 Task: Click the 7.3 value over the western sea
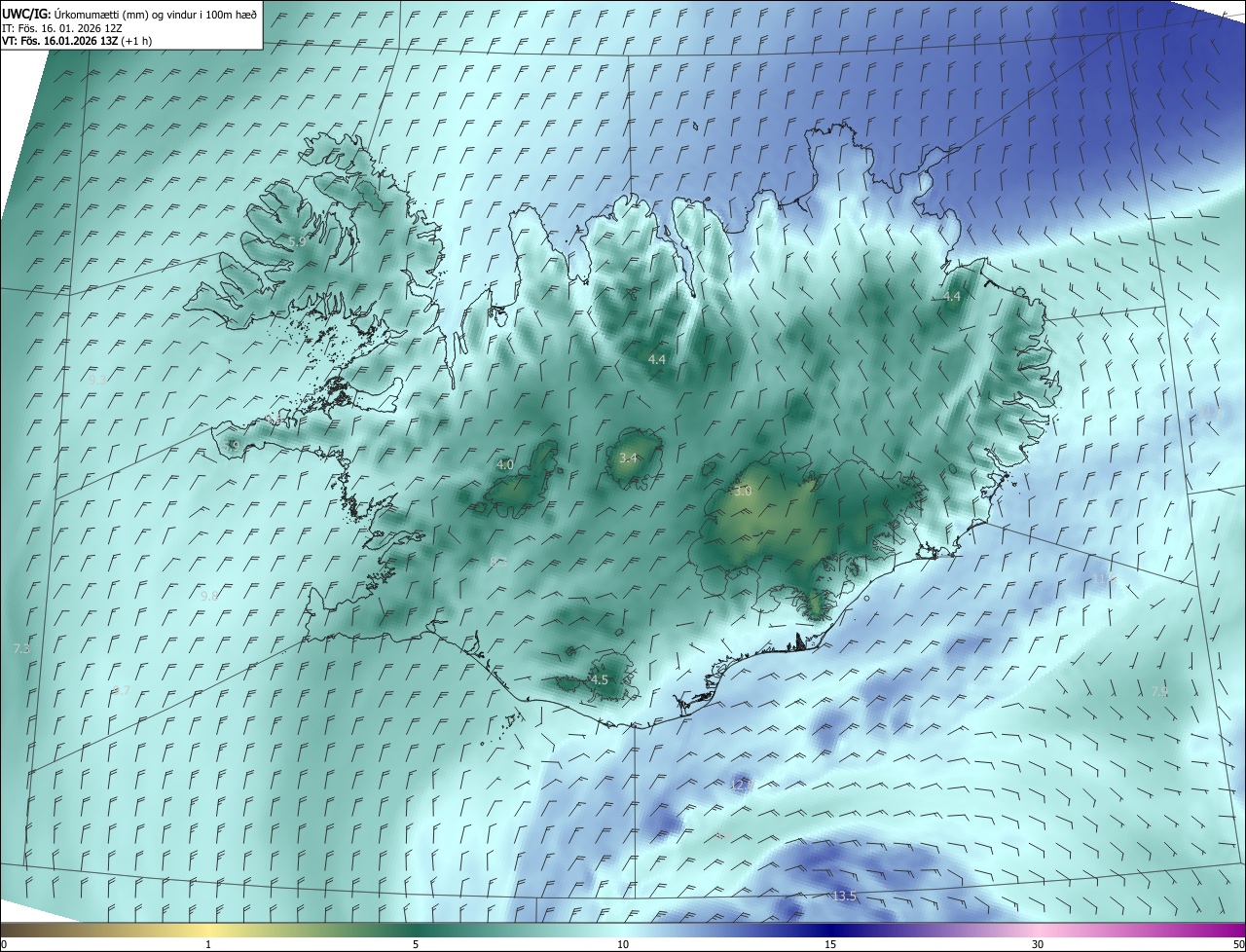pyautogui.click(x=21, y=648)
